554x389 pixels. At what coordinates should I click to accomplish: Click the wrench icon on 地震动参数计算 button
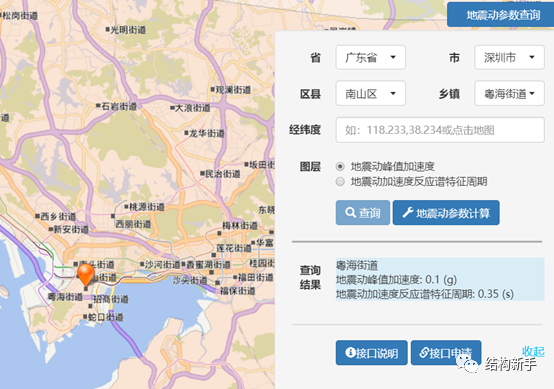point(408,212)
